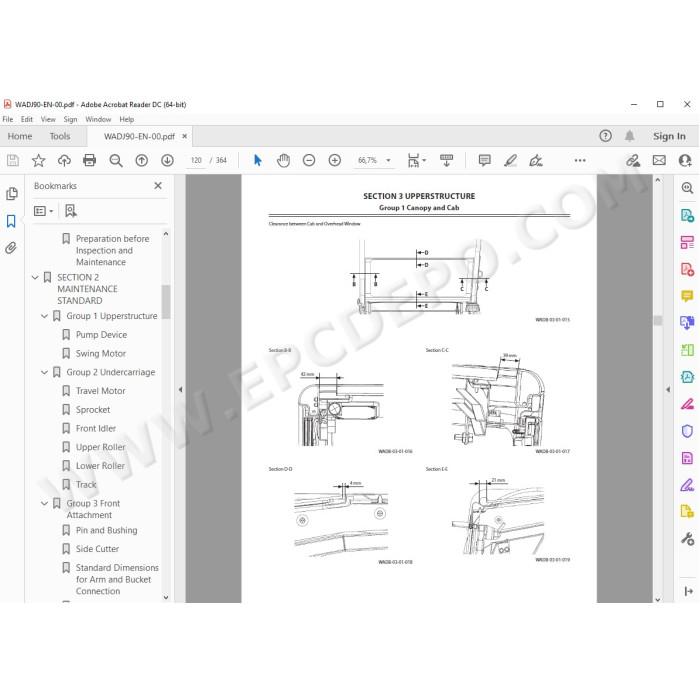The height and width of the screenshot is (700, 700).
Task: Toggle the Bookmarks panel icon
Action: tap(11, 221)
